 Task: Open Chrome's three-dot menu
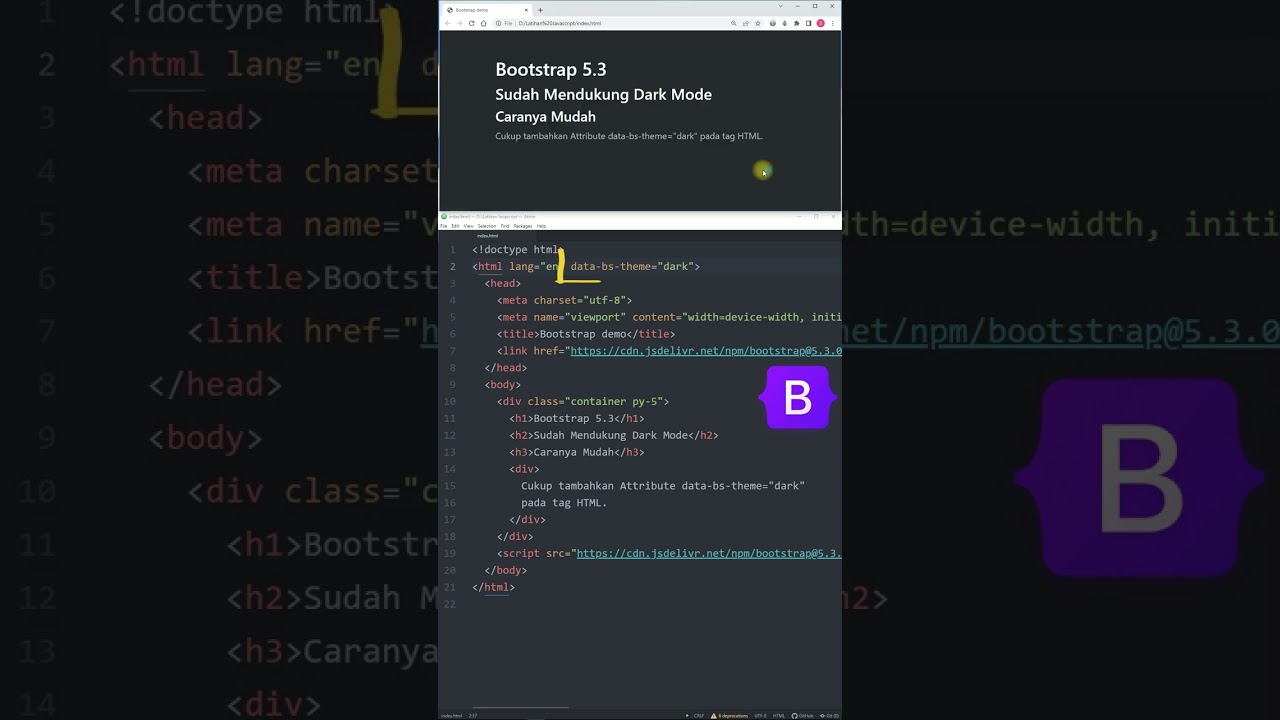tap(833, 23)
